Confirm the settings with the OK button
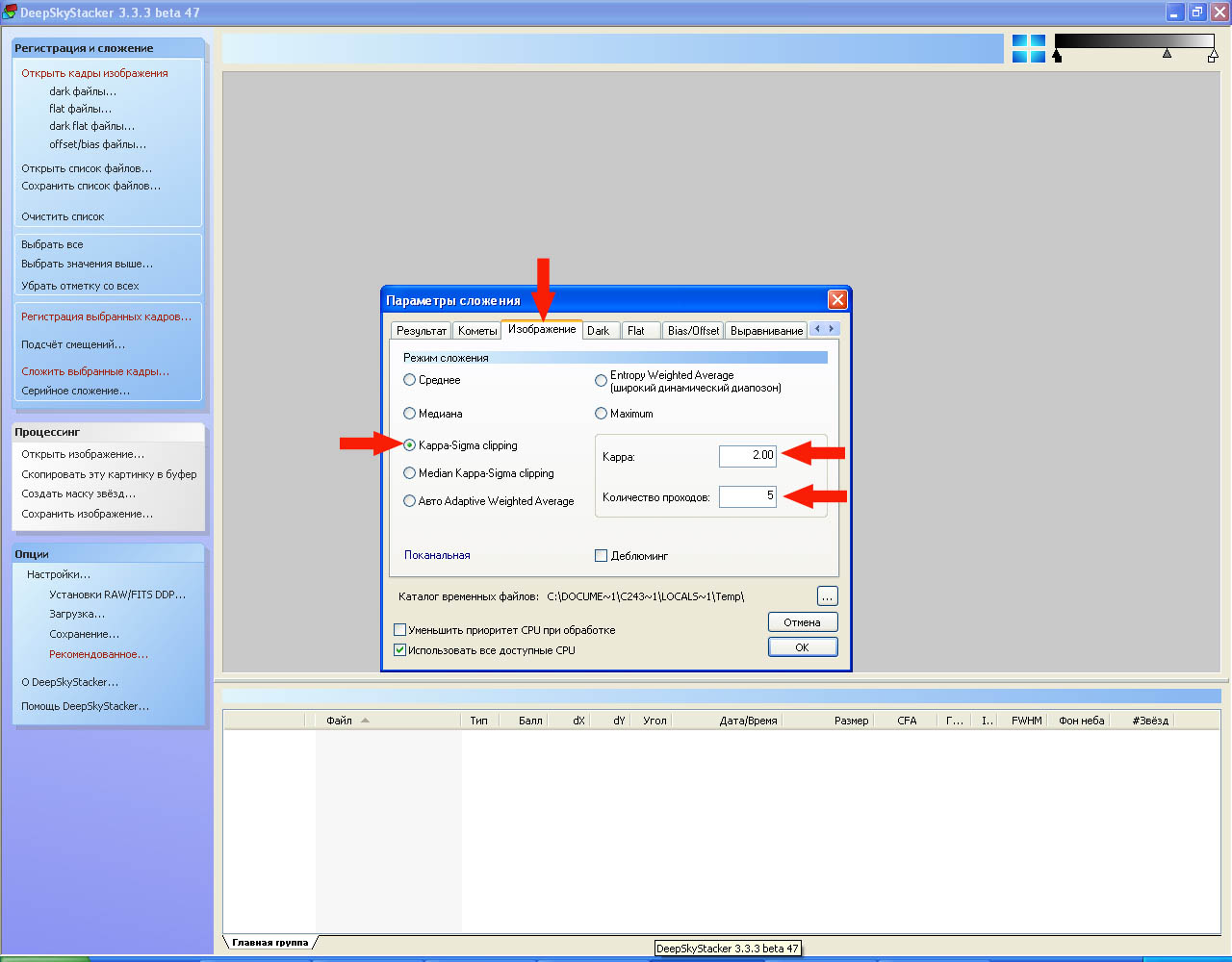Viewport: 1232px width, 962px height. [802, 647]
